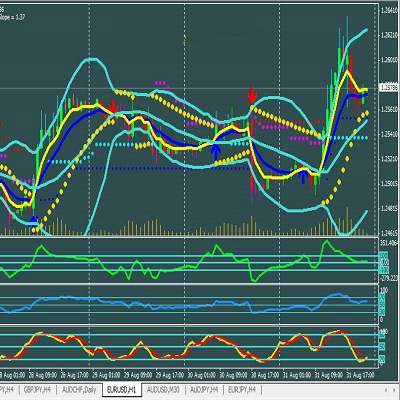Click the red sell arrow near 29 Aug 01:00
The height and width of the screenshot is (400, 400).
(x=113, y=106)
